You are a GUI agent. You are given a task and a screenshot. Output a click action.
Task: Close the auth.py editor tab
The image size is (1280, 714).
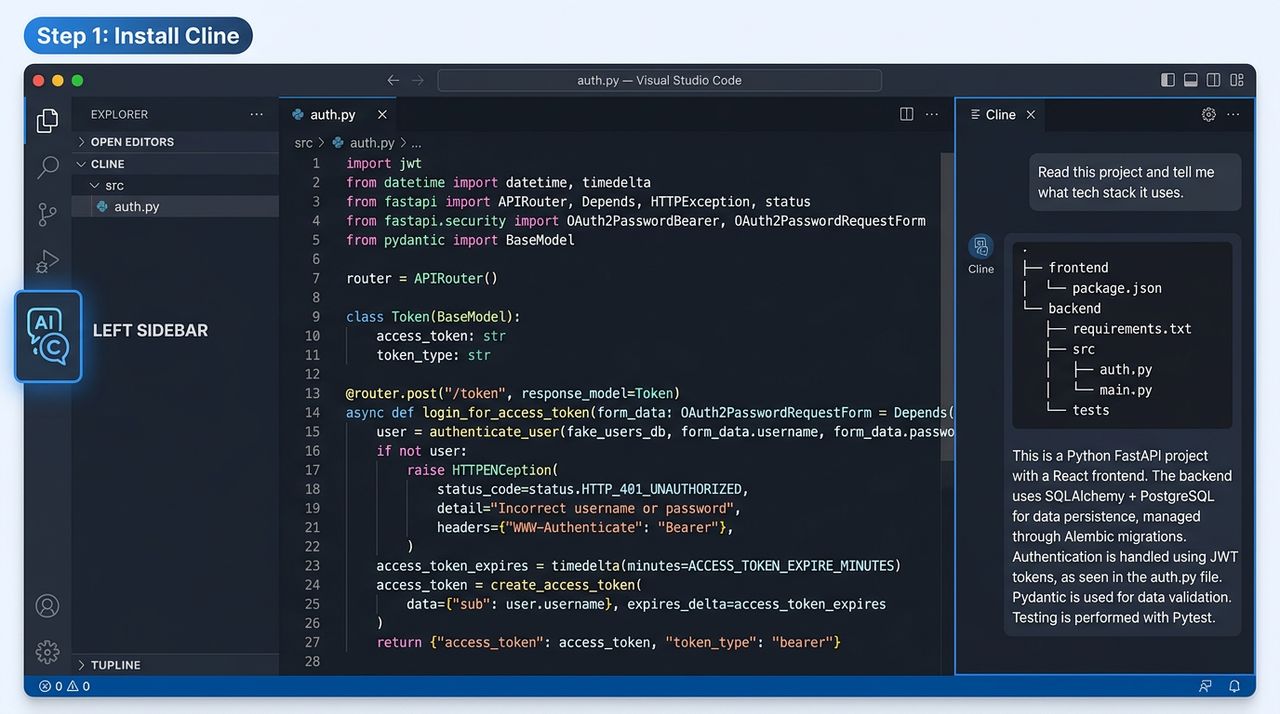382,114
